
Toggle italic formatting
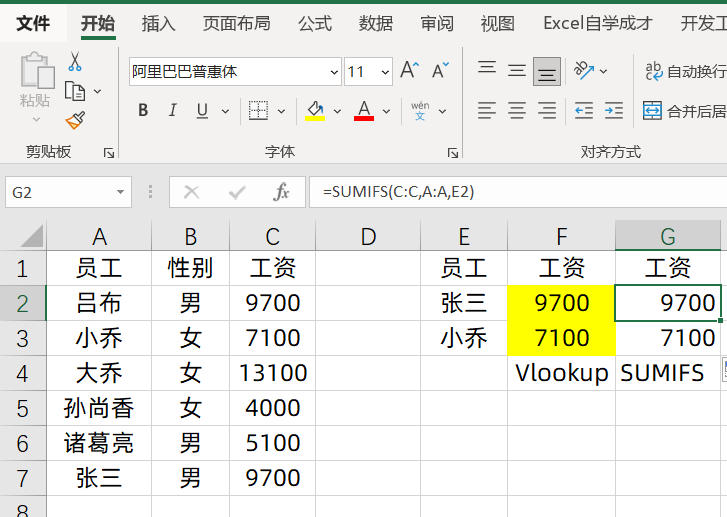(172, 110)
